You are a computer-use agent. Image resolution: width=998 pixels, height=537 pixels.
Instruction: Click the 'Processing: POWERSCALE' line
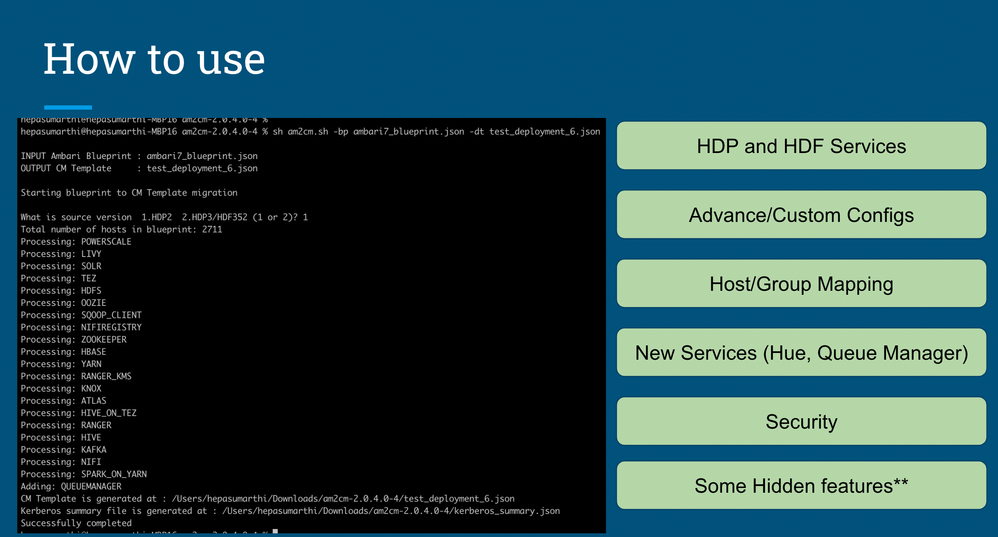(76, 242)
